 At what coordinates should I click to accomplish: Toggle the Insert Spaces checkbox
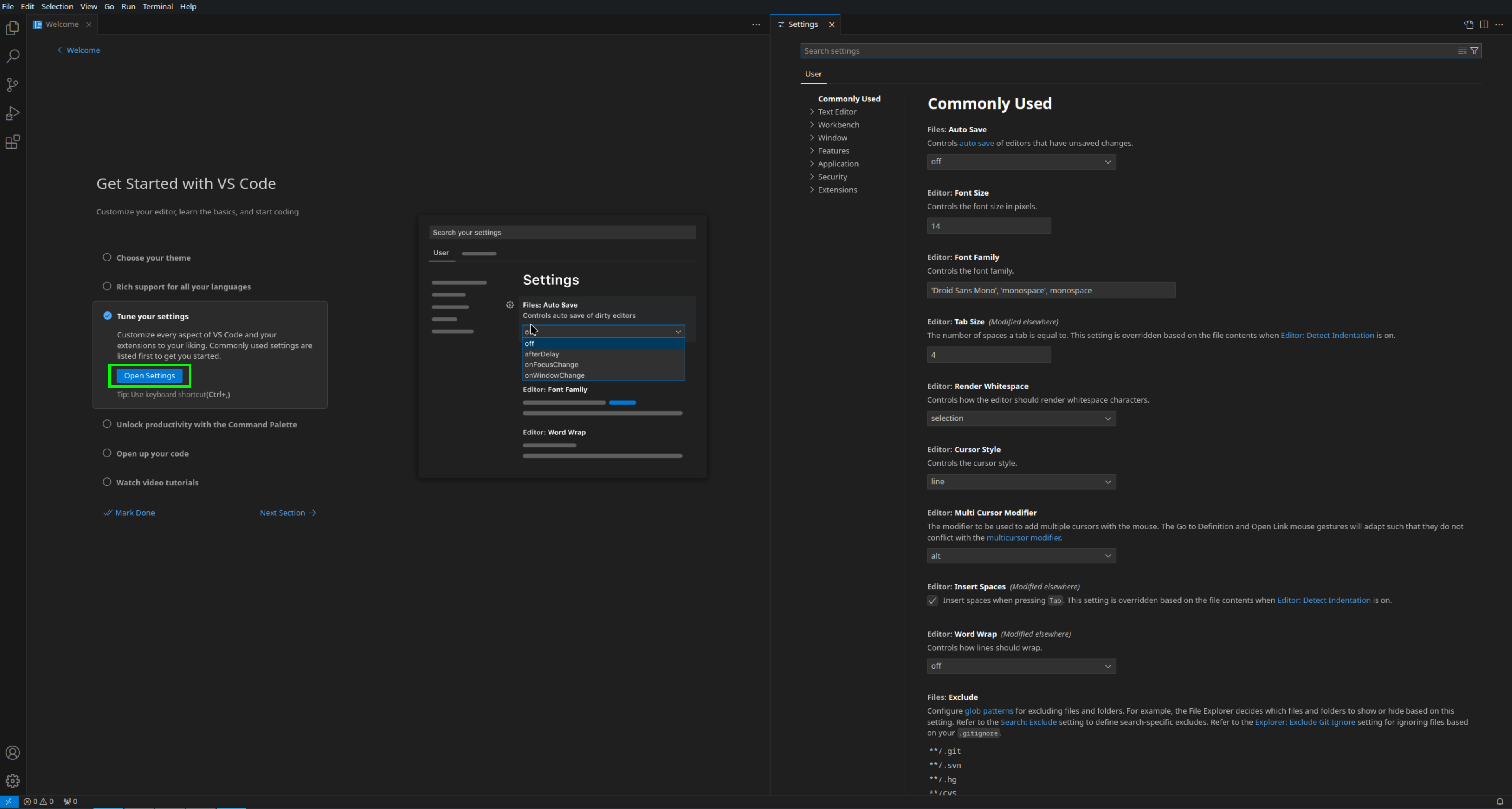[x=932, y=601]
